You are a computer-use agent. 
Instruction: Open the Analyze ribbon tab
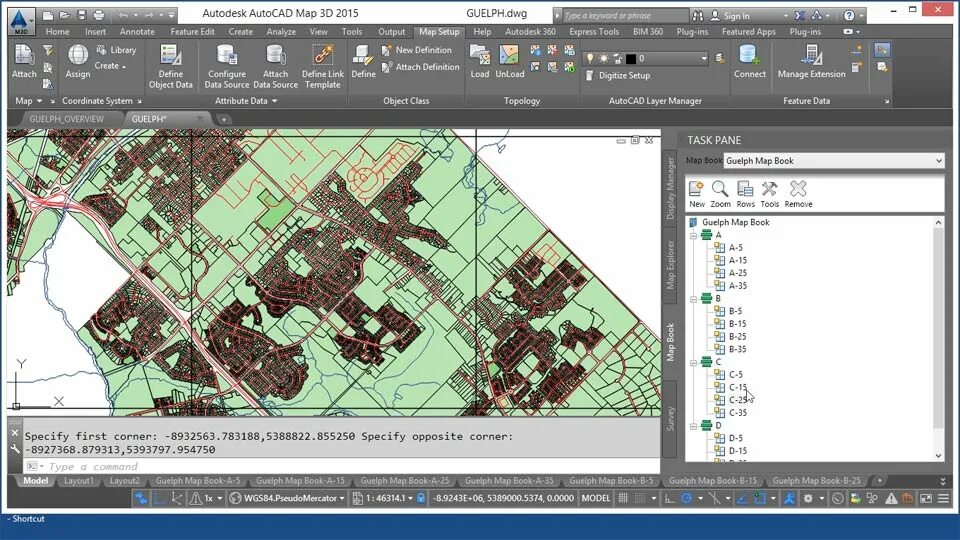[281, 32]
